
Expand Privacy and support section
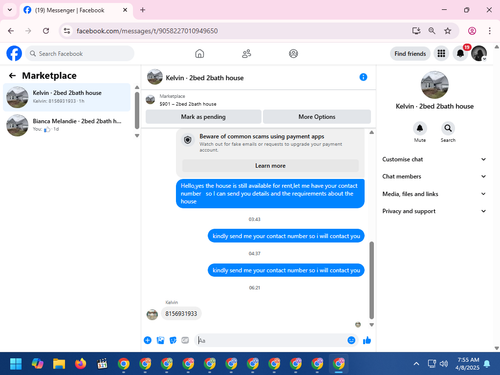434,211
